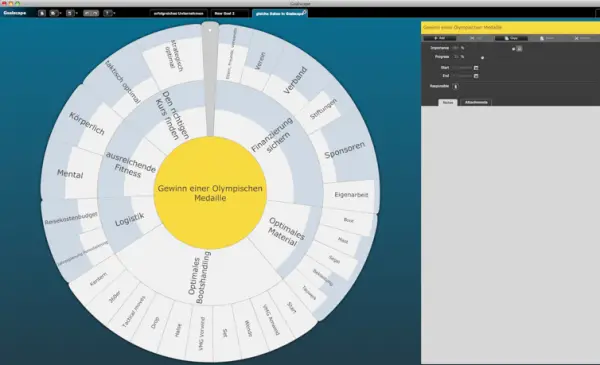Image resolution: width=600 pixels, height=365 pixels.
Task: Open the Notes tab
Action: (448, 102)
